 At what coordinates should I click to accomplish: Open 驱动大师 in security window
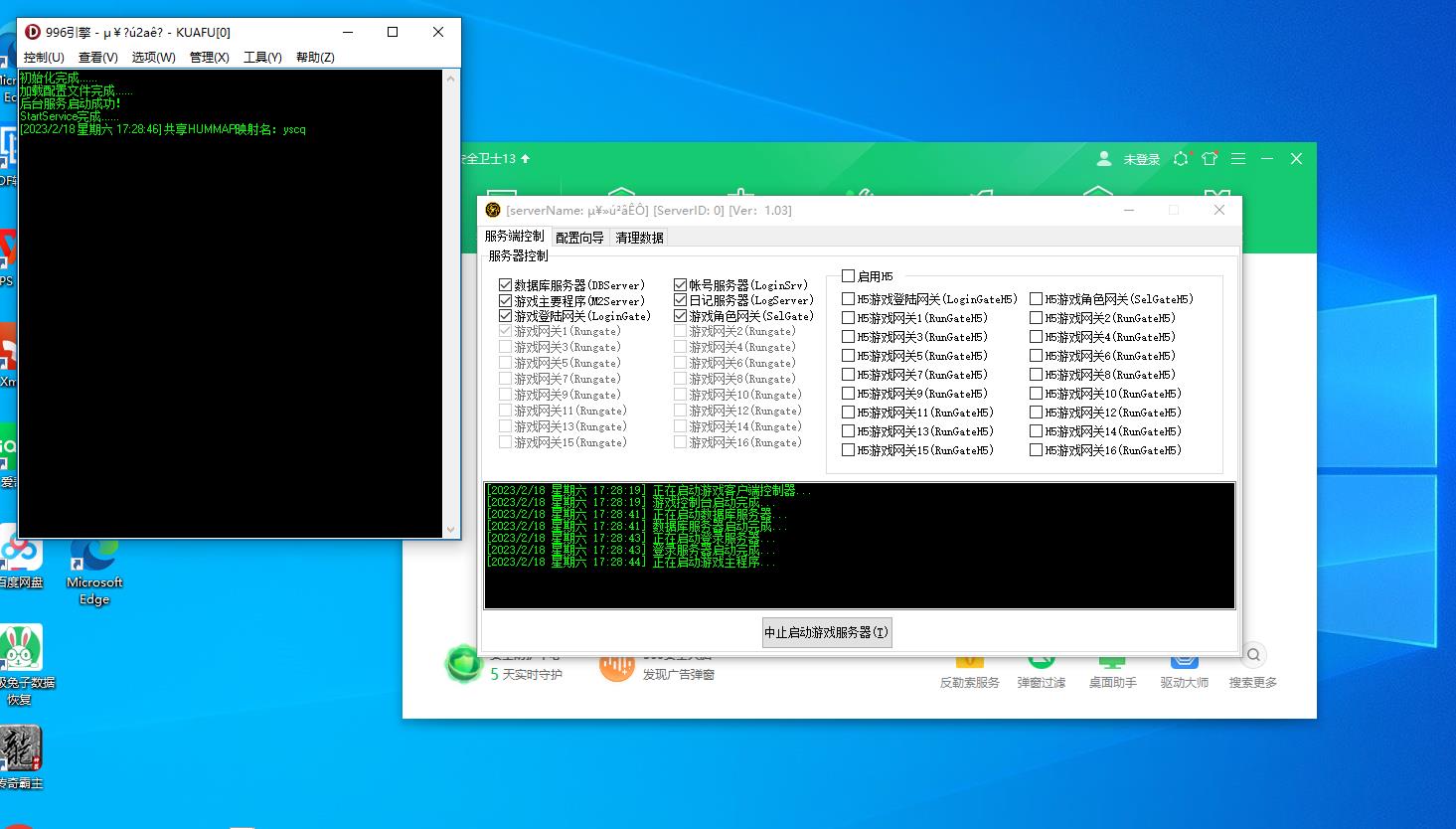1184,683
